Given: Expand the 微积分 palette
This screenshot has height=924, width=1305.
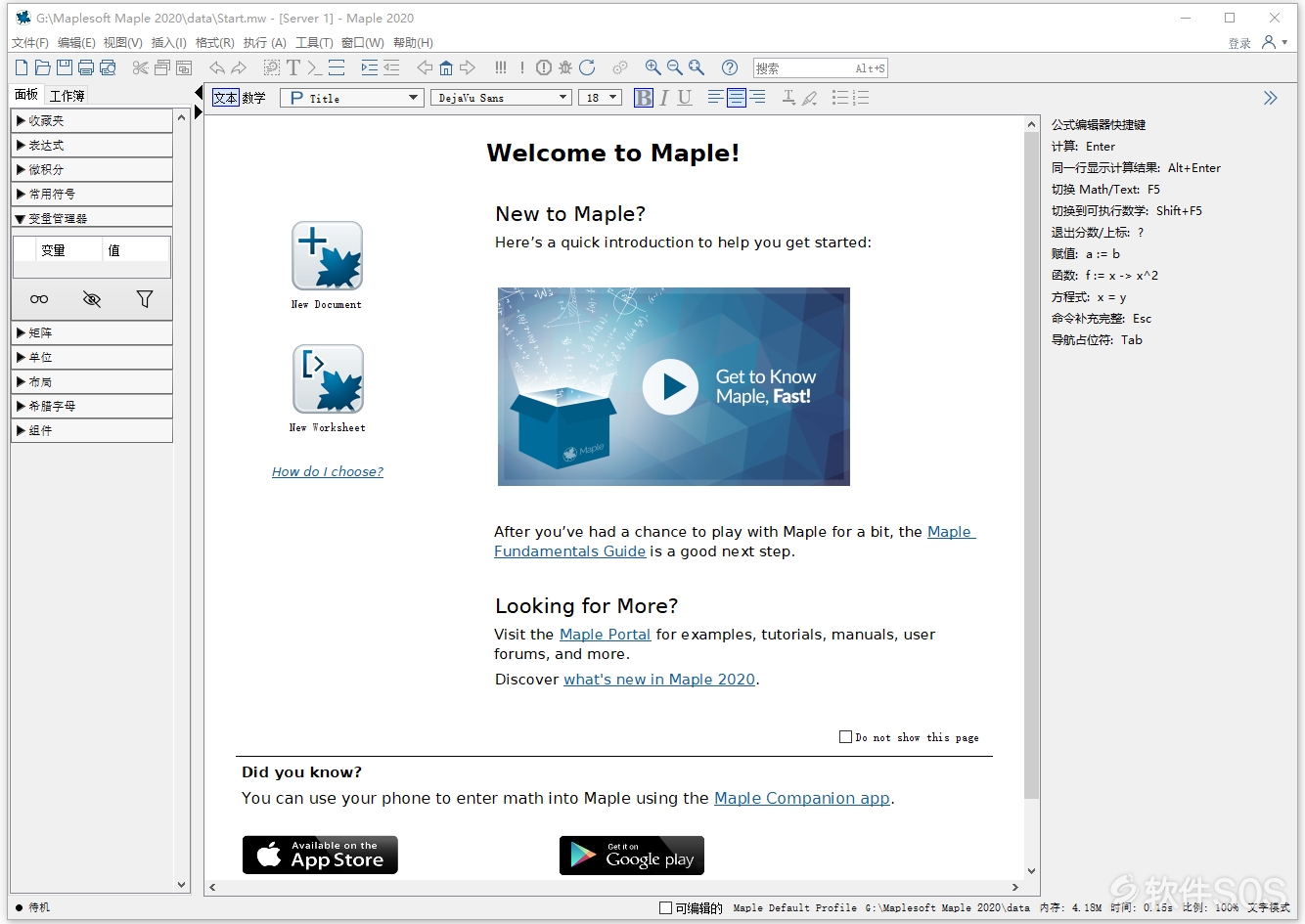Looking at the screenshot, I should [x=92, y=169].
